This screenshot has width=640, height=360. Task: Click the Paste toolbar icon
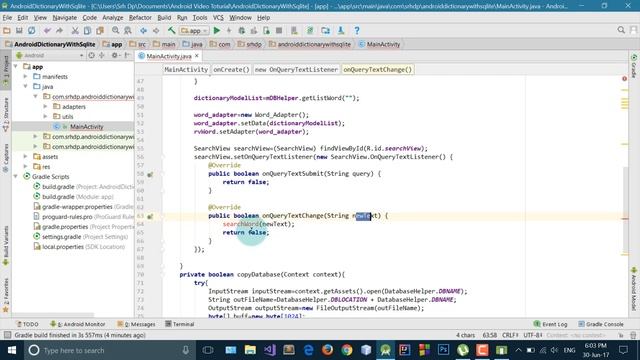point(100,31)
